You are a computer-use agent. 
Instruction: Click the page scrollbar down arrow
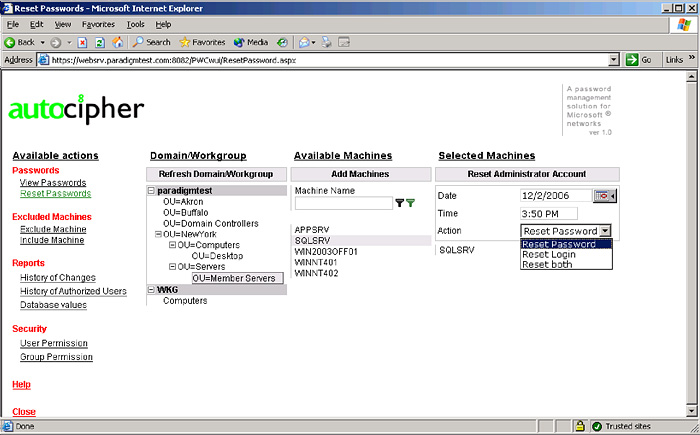[691, 410]
